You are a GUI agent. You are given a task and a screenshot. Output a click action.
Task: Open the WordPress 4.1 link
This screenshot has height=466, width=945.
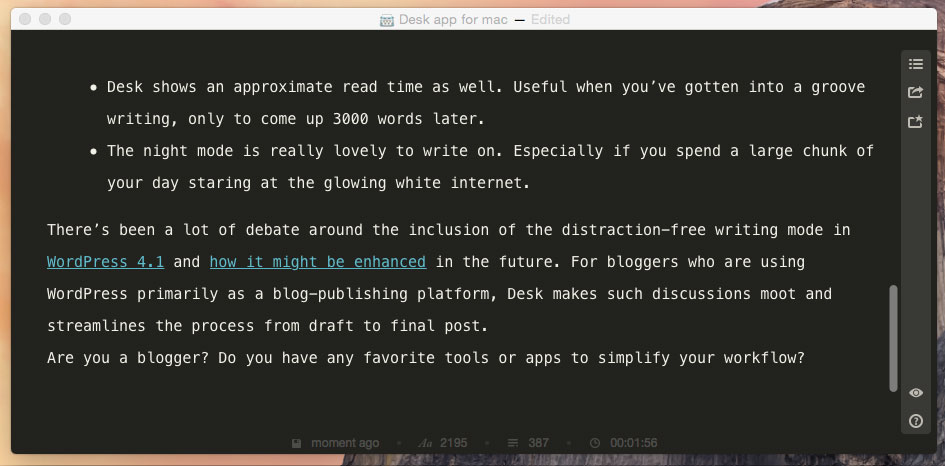(105, 262)
